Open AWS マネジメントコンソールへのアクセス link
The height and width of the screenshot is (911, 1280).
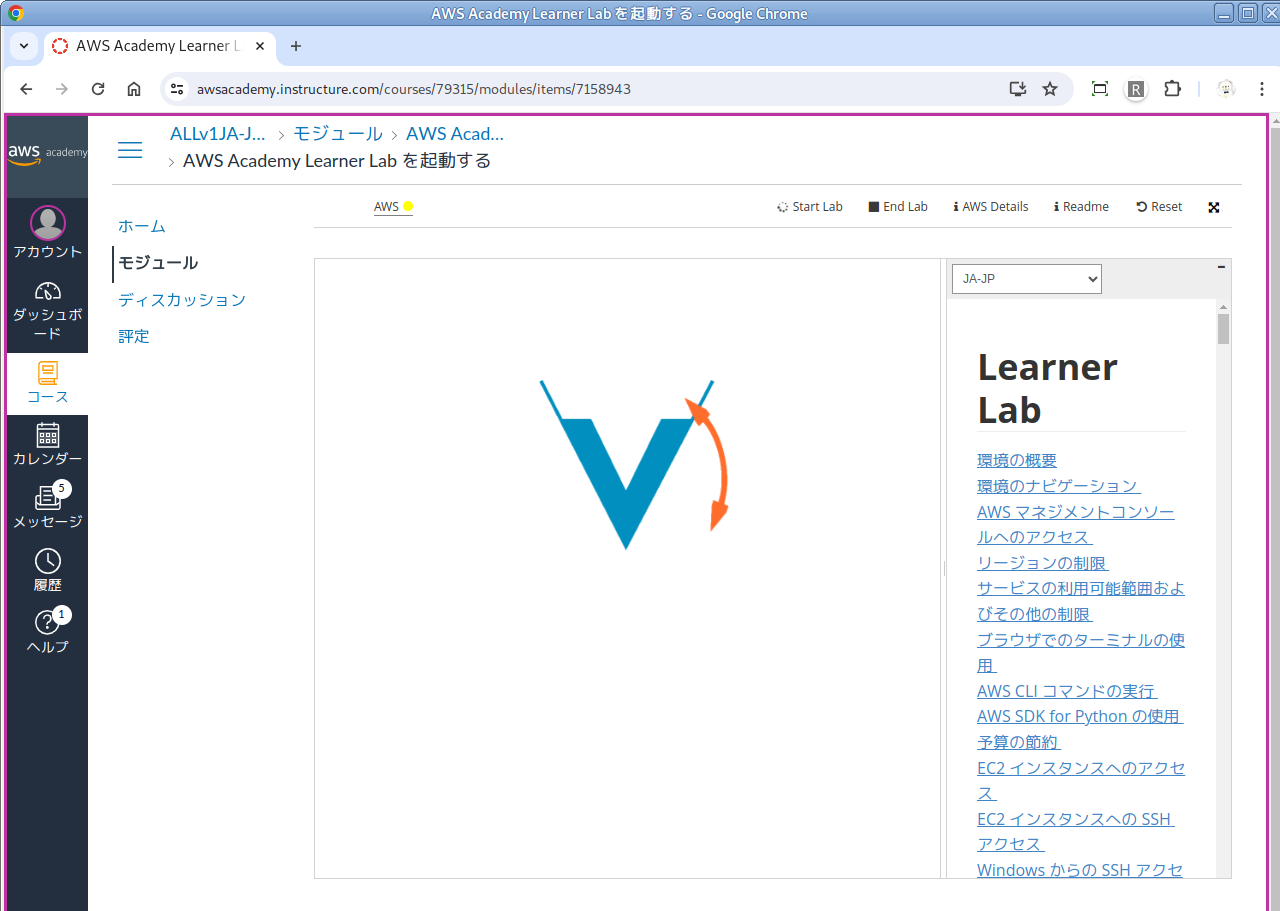click(x=1076, y=524)
